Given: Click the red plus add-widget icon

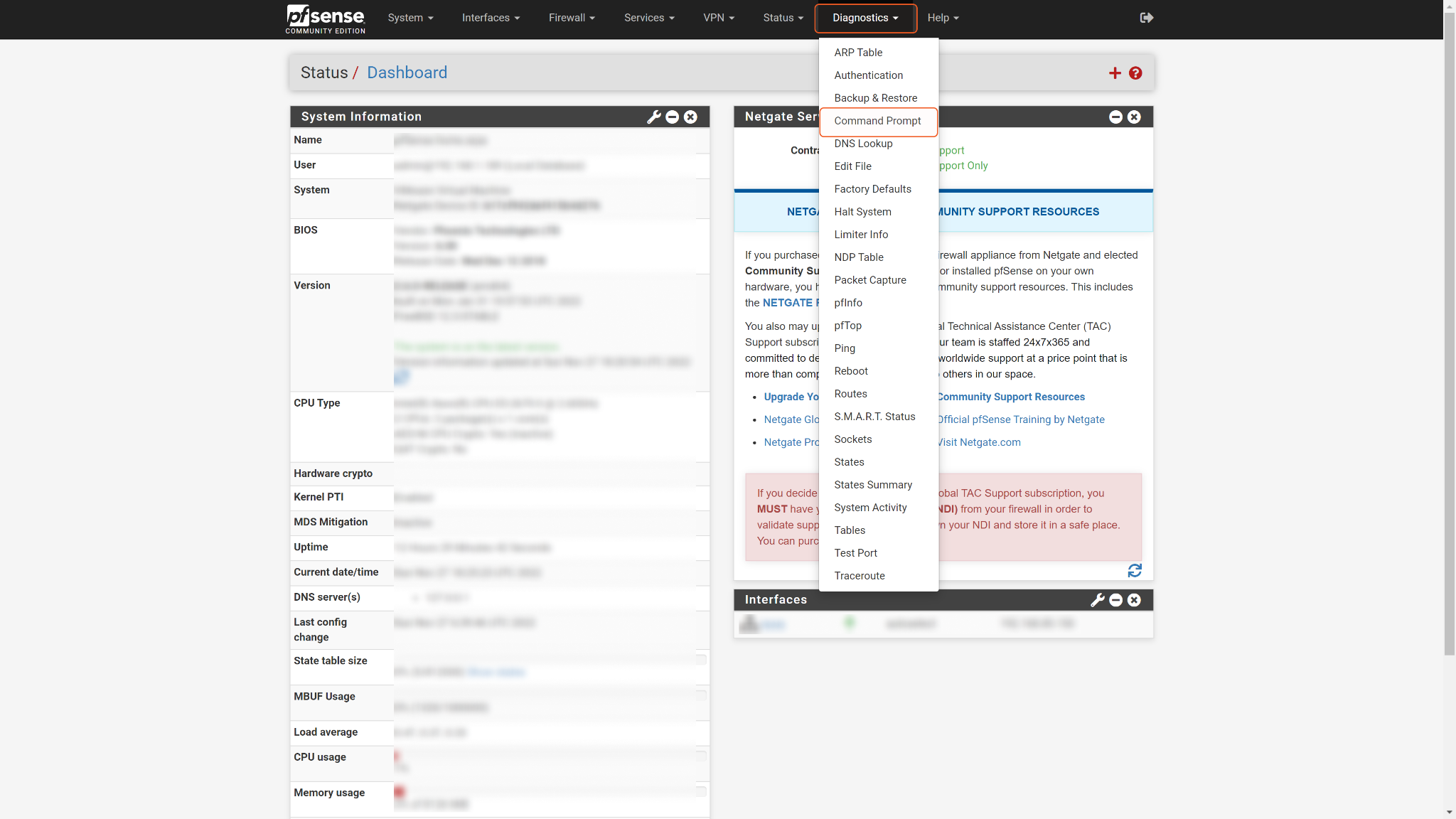Looking at the screenshot, I should pos(1115,73).
